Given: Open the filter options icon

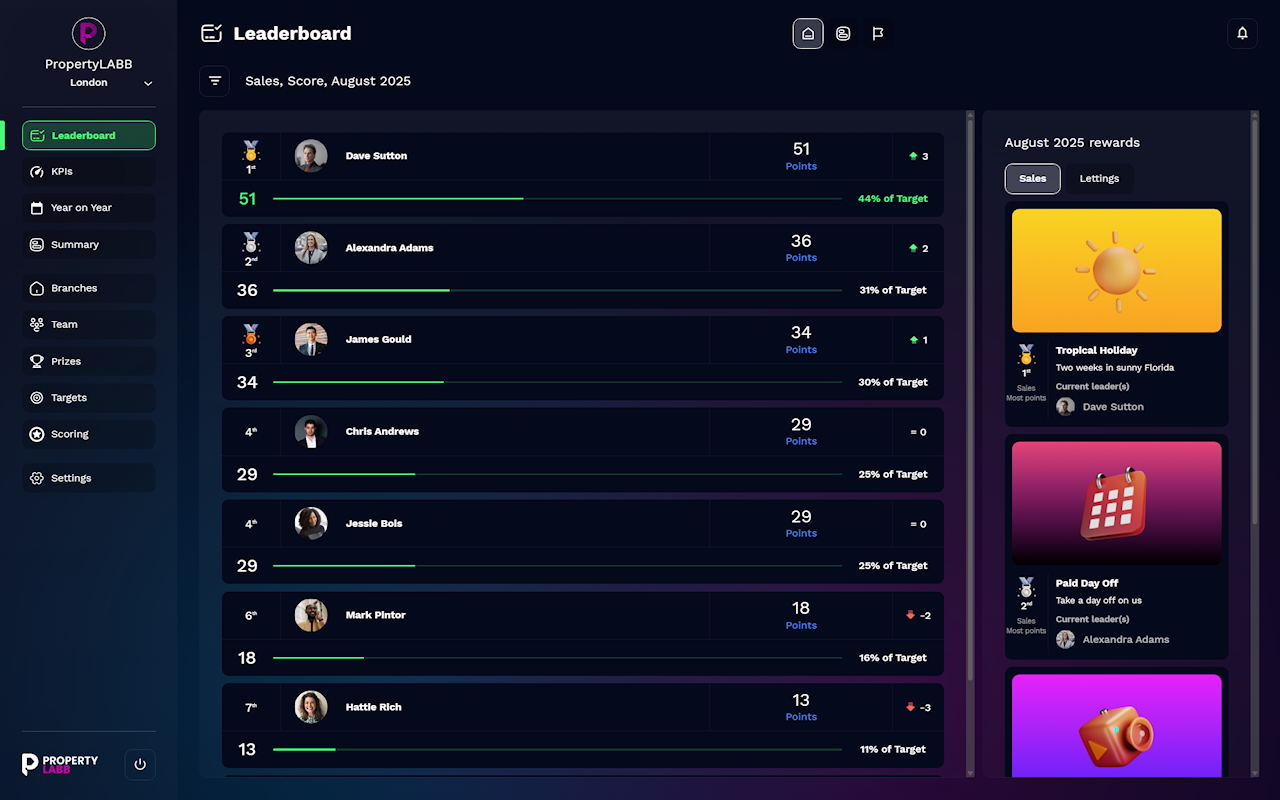Looking at the screenshot, I should tap(215, 81).
